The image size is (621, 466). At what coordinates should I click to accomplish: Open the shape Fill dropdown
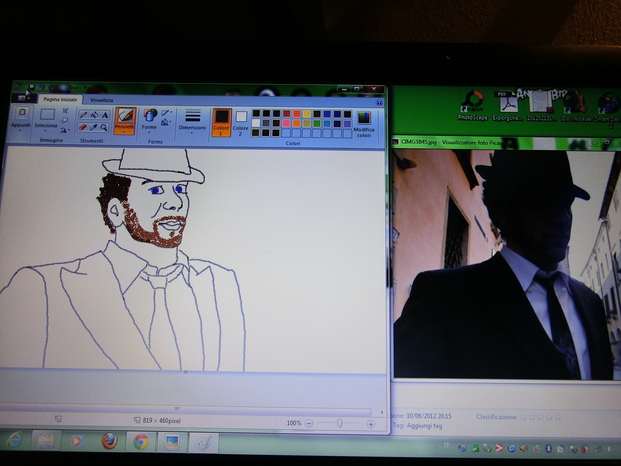167,122
